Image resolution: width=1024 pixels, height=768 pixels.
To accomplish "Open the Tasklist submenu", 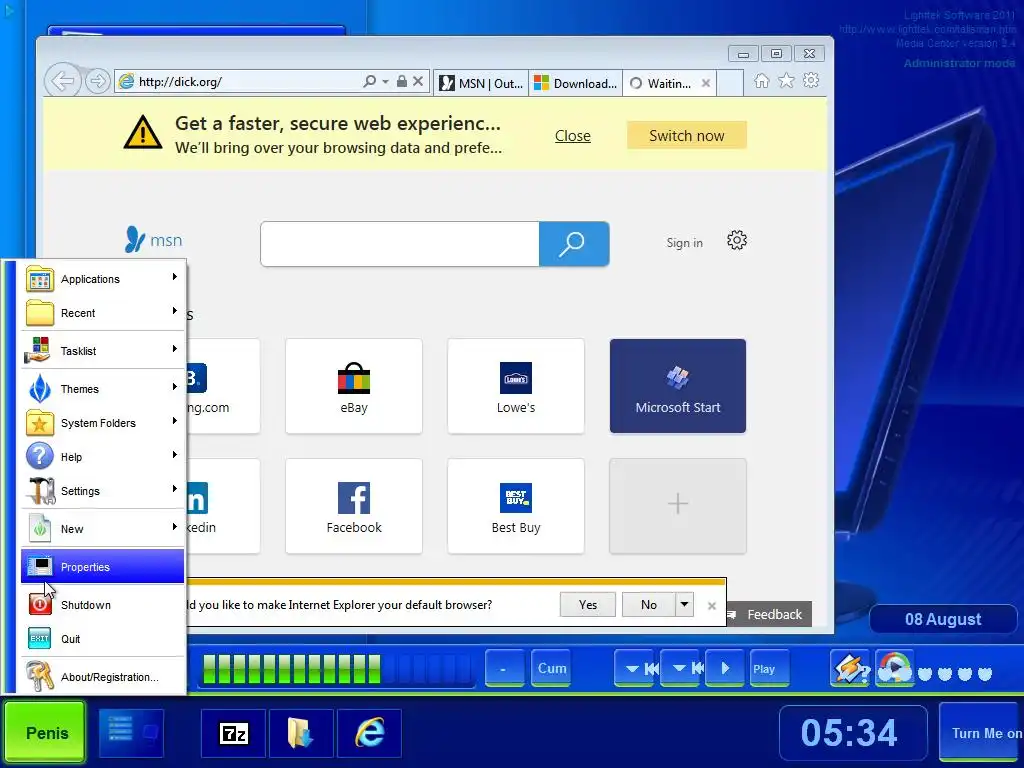I will click(x=103, y=351).
